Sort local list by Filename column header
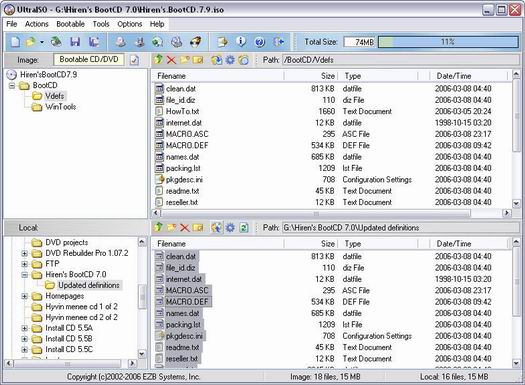This screenshot has height=385, width=525. point(218,244)
